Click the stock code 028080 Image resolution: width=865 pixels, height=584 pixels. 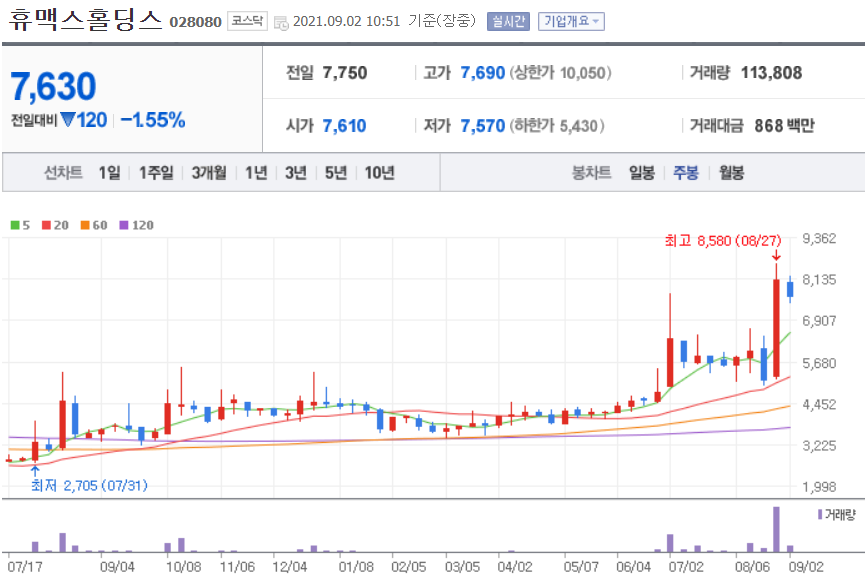(195, 22)
